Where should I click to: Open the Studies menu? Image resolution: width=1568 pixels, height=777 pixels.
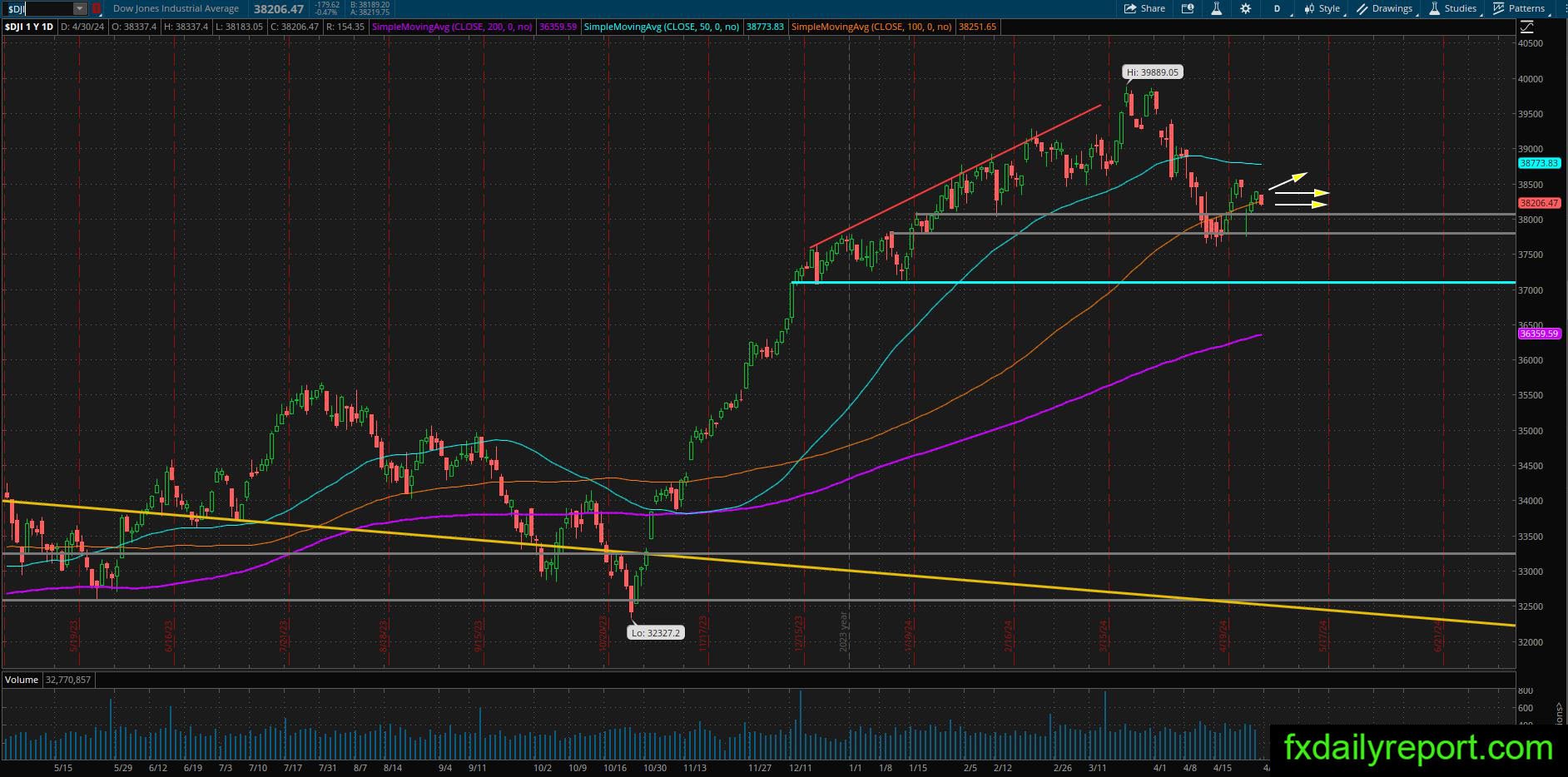1454,8
